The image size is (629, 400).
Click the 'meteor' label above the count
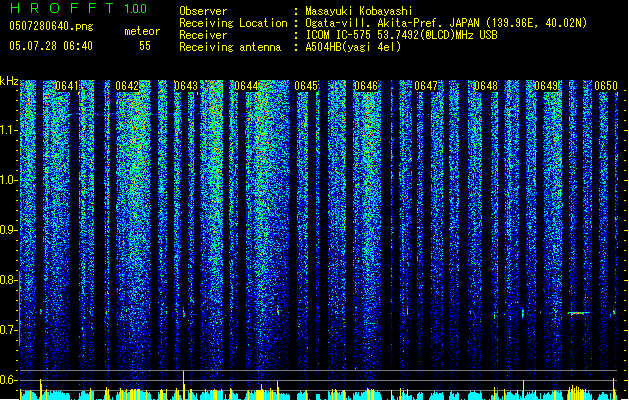142,31
